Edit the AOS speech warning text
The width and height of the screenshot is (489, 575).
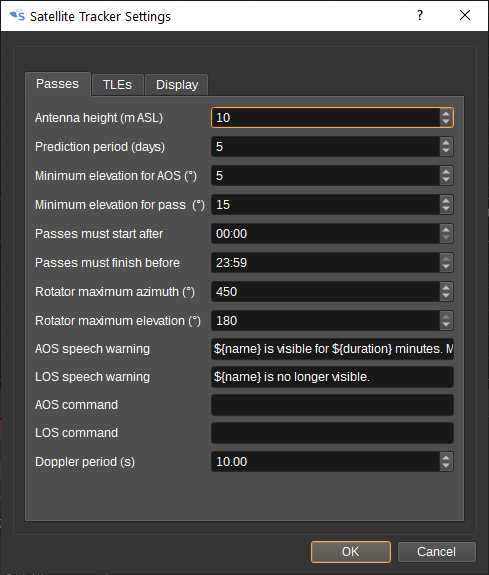click(x=332, y=349)
